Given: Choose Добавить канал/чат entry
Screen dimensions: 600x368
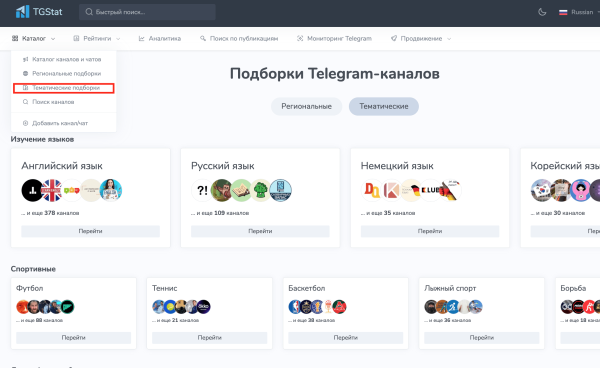Looking at the screenshot, I should click(64, 123).
